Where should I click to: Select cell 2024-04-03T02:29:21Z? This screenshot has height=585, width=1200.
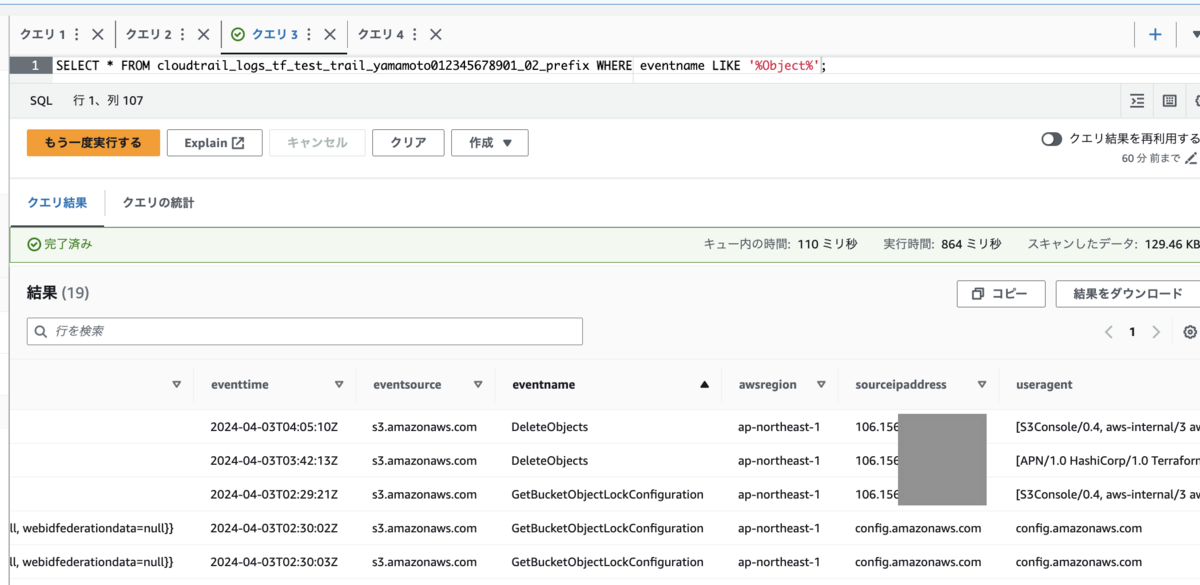274,495
